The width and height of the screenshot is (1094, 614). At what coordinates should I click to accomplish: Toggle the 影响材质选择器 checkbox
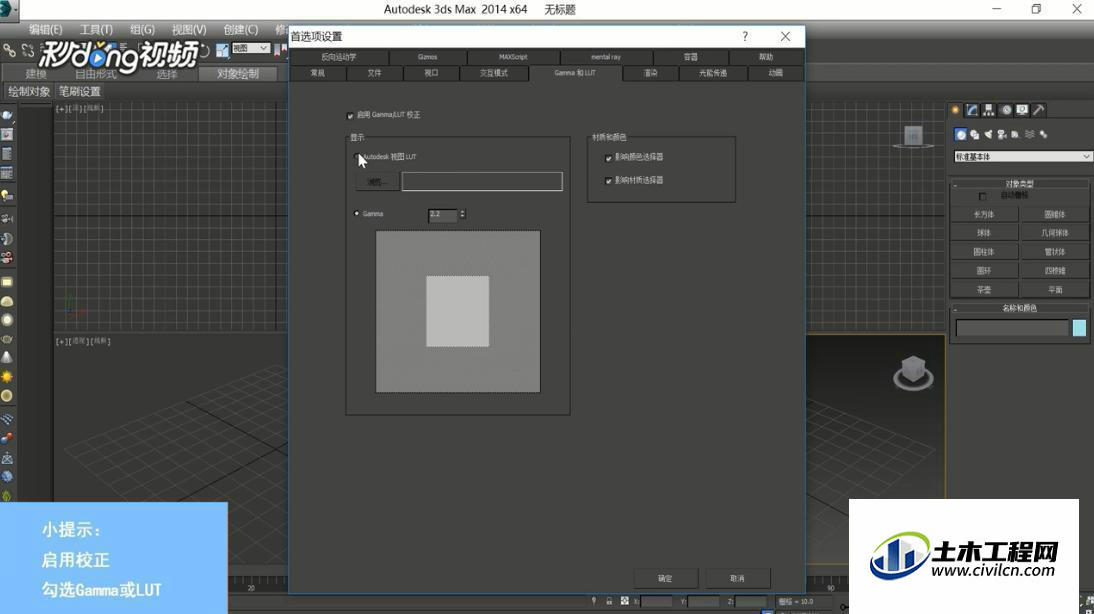point(608,181)
